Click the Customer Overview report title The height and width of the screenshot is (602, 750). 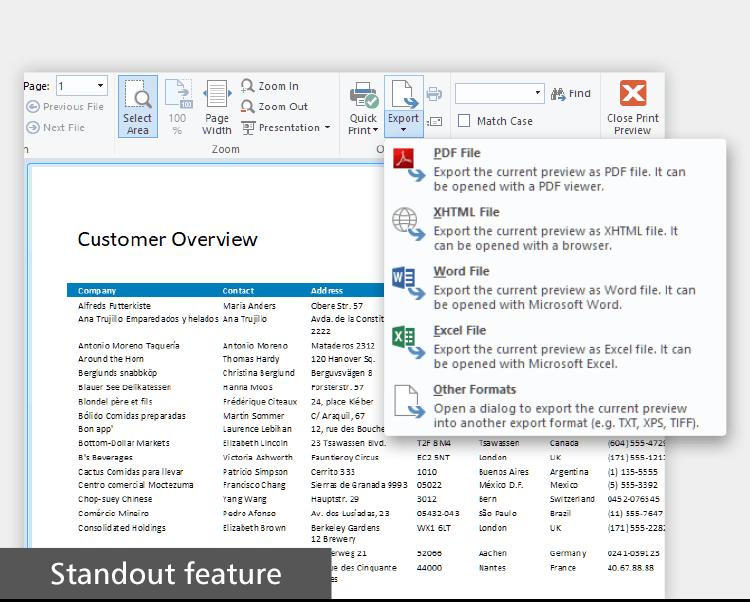click(167, 240)
